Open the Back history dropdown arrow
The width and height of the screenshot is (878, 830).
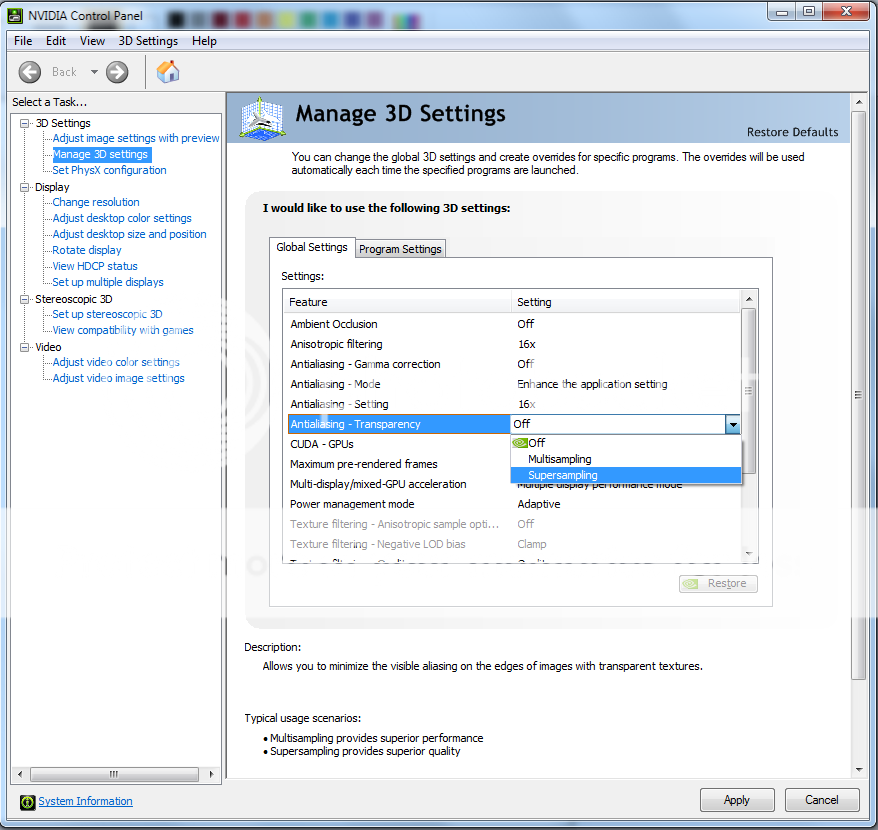95,72
